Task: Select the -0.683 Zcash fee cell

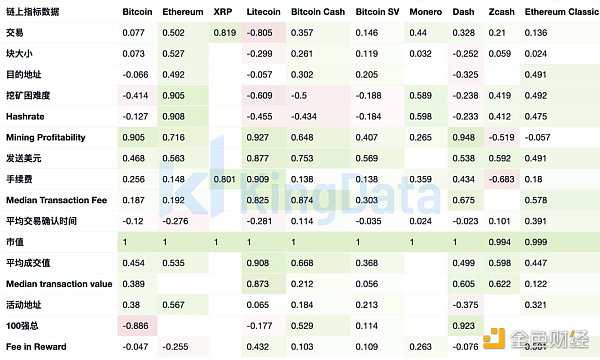Action: (x=502, y=179)
